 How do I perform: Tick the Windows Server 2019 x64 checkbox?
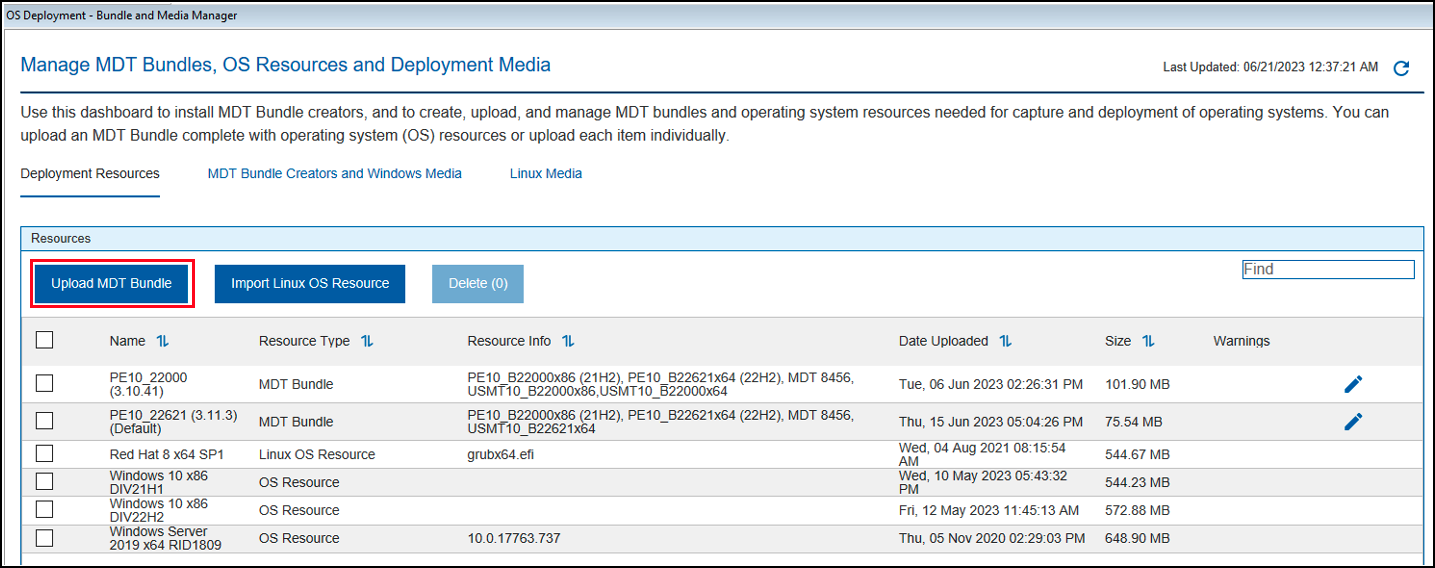point(44,538)
